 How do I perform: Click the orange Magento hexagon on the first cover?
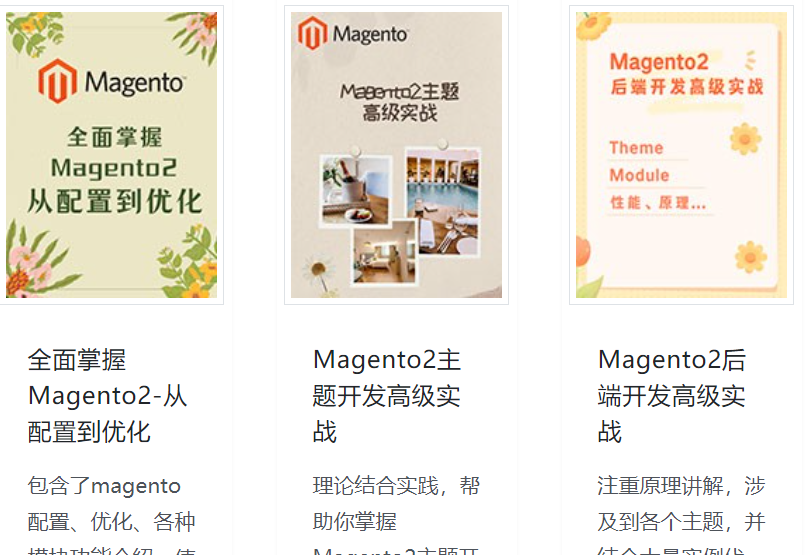coord(57,81)
